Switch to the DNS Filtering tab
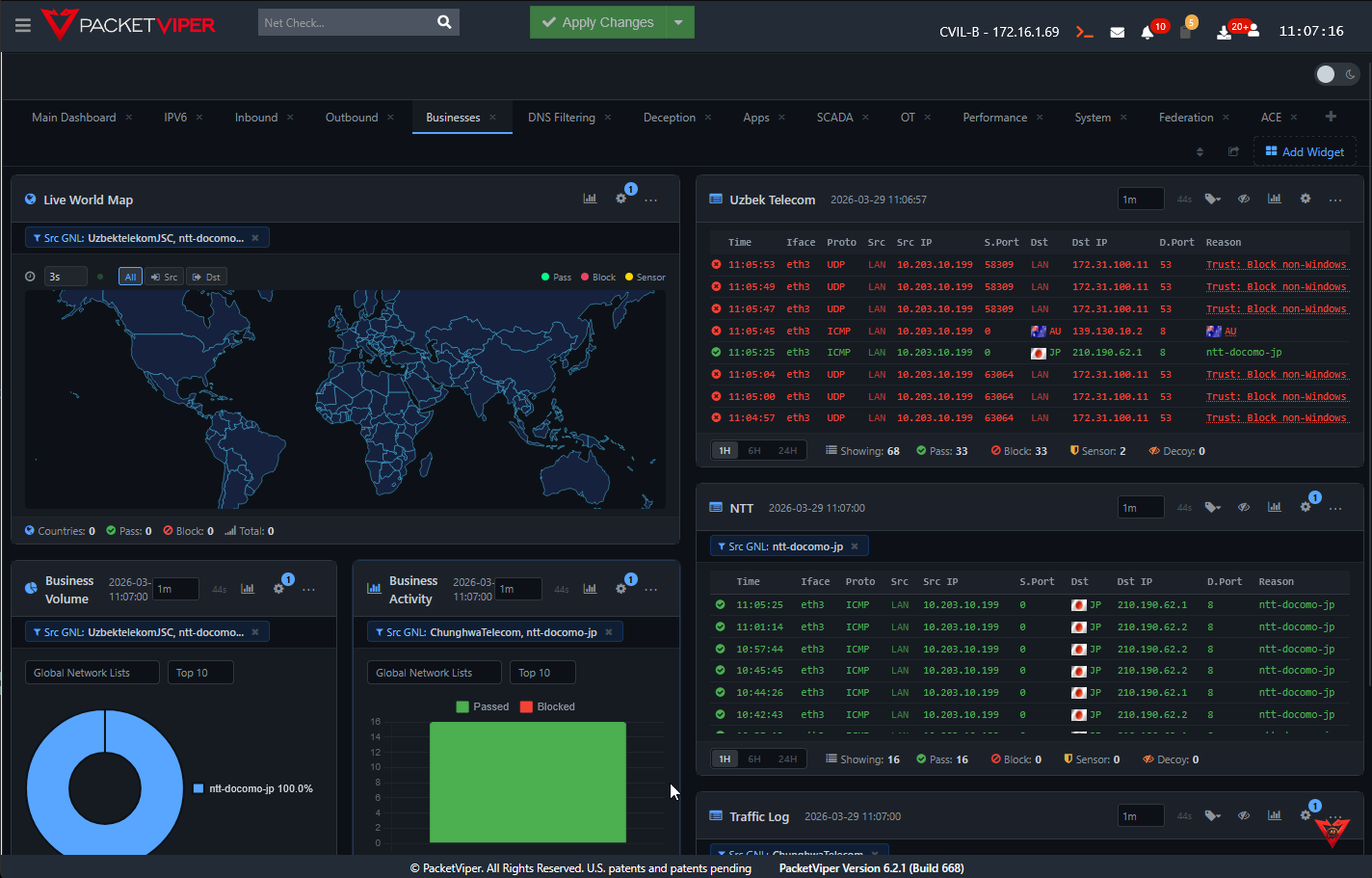 click(561, 118)
